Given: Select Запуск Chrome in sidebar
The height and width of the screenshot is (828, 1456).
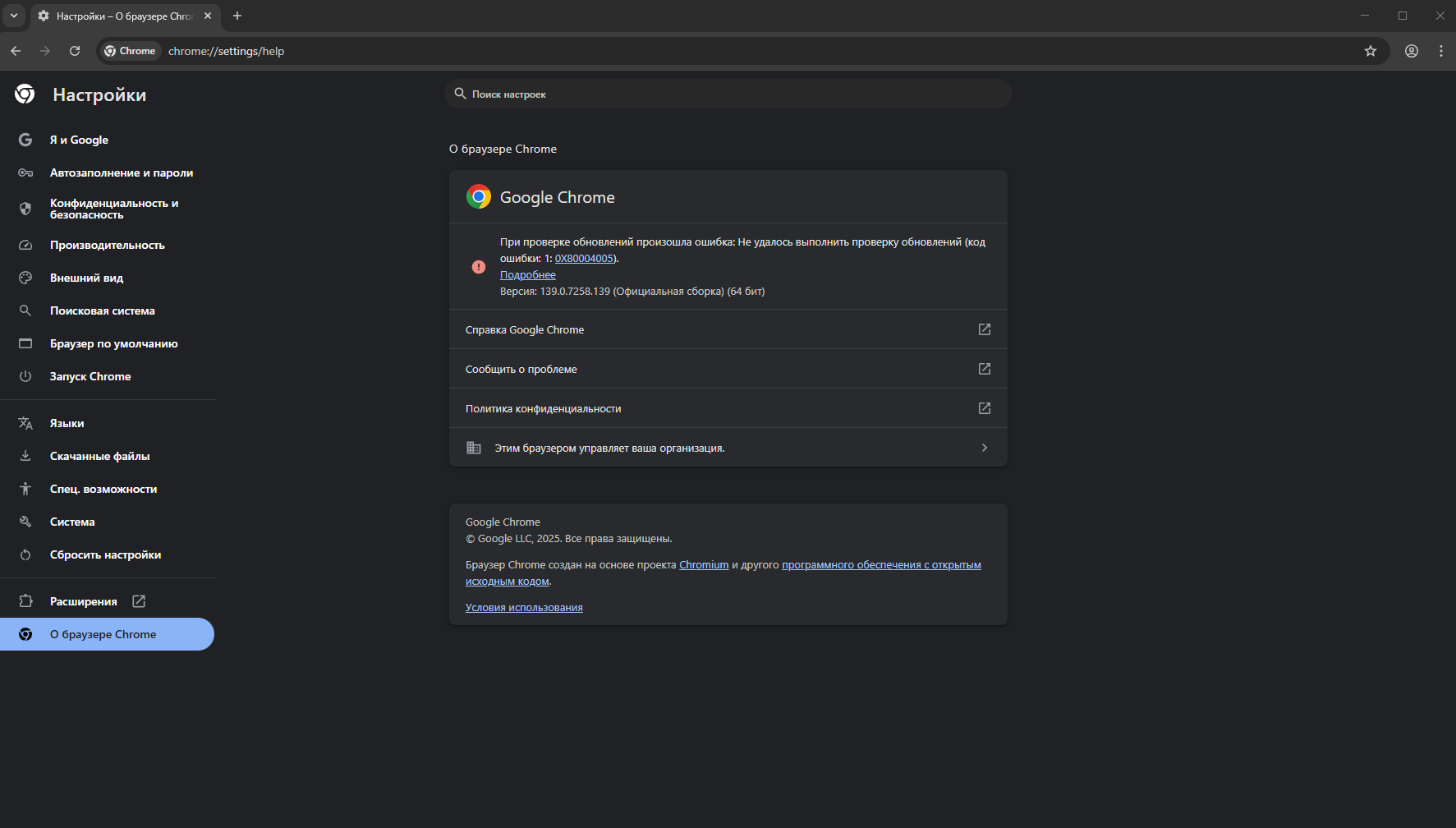Looking at the screenshot, I should (x=108, y=376).
